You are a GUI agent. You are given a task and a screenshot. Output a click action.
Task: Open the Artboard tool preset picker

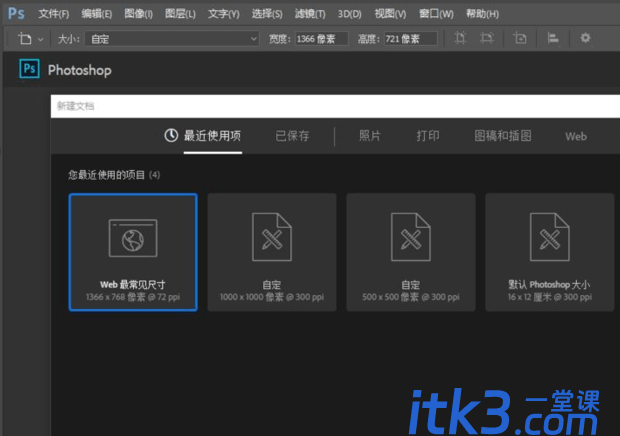tap(25, 39)
